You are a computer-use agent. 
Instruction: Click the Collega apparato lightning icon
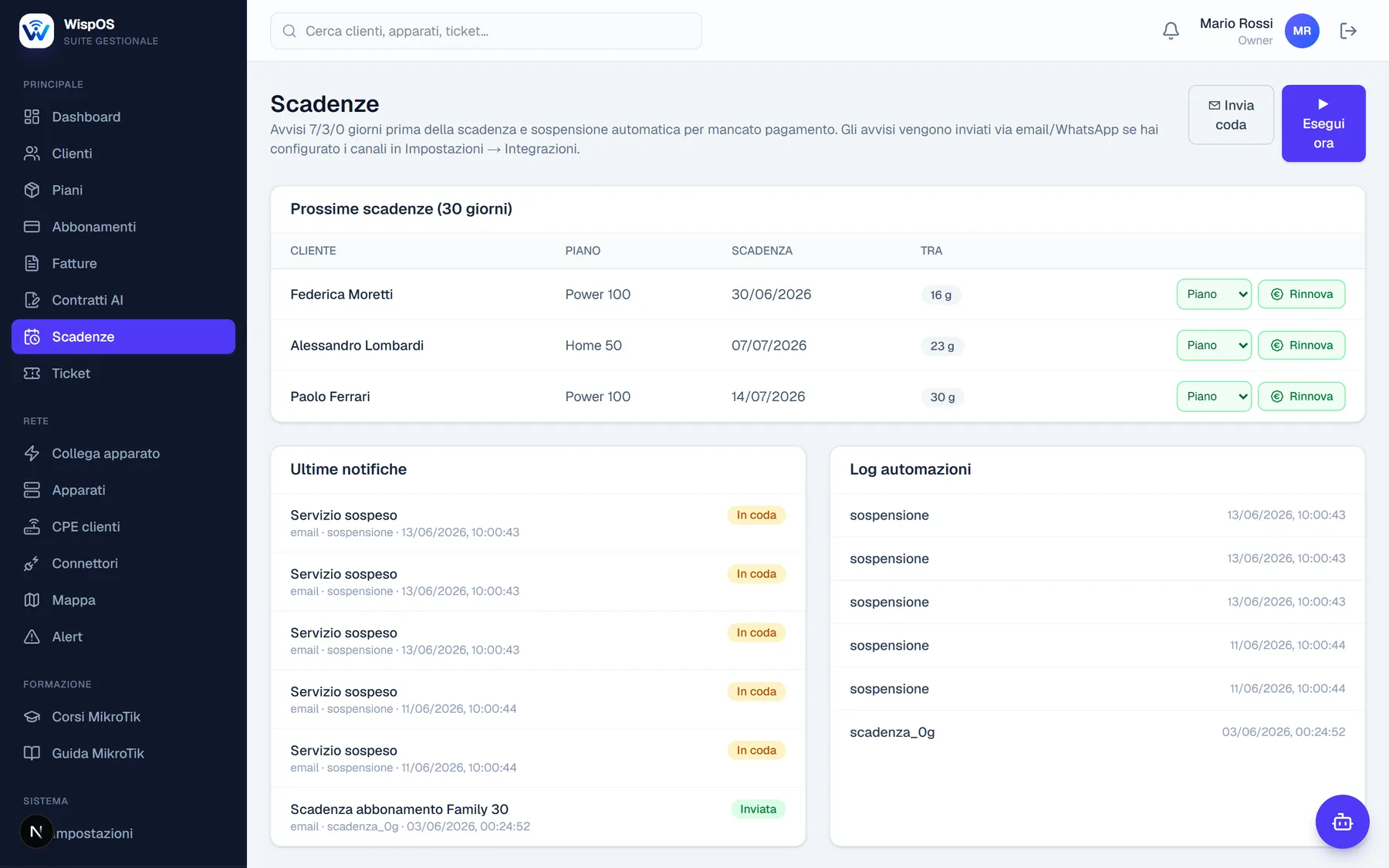32,454
